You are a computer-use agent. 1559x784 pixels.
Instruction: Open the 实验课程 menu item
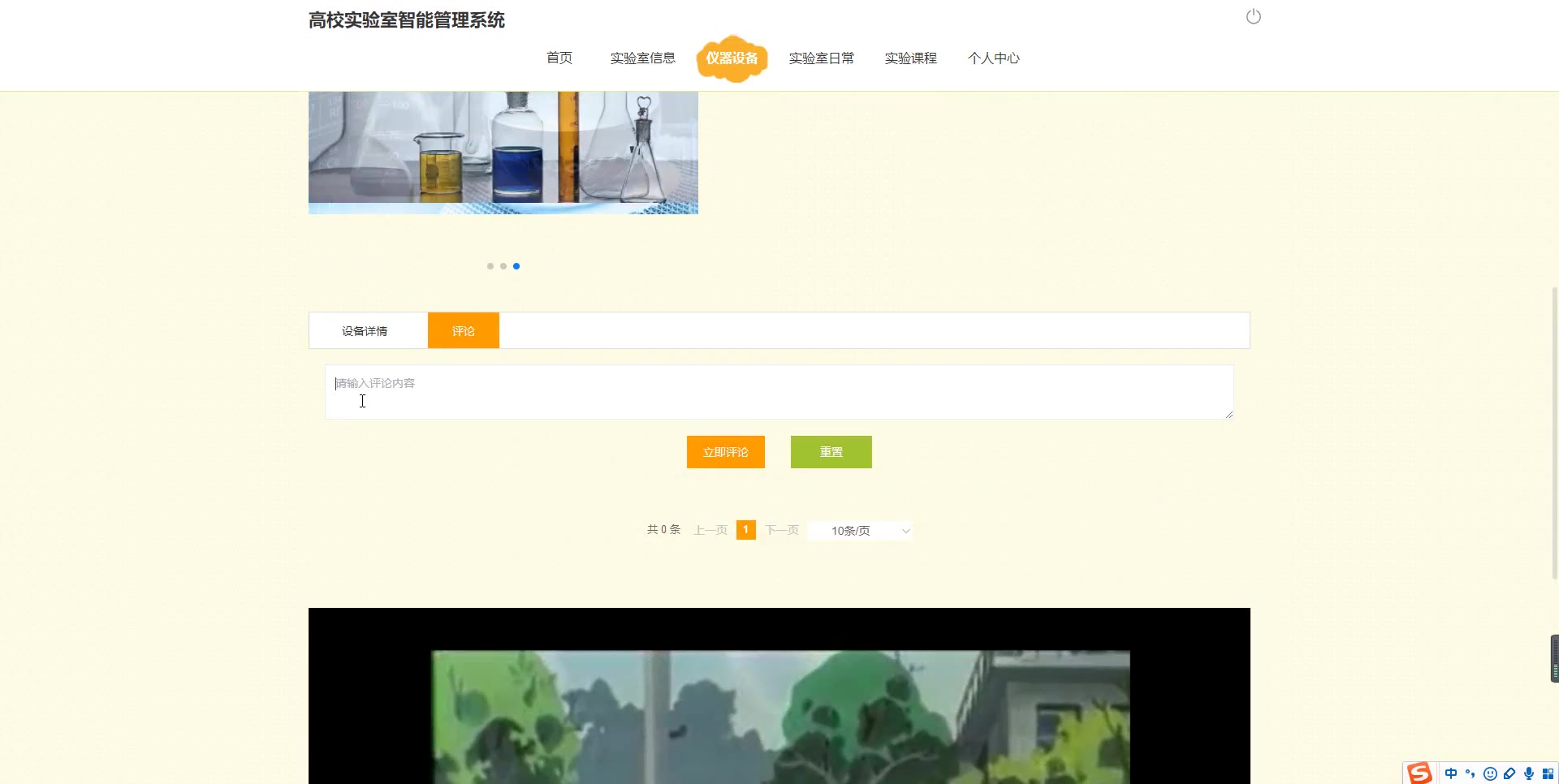(x=911, y=58)
